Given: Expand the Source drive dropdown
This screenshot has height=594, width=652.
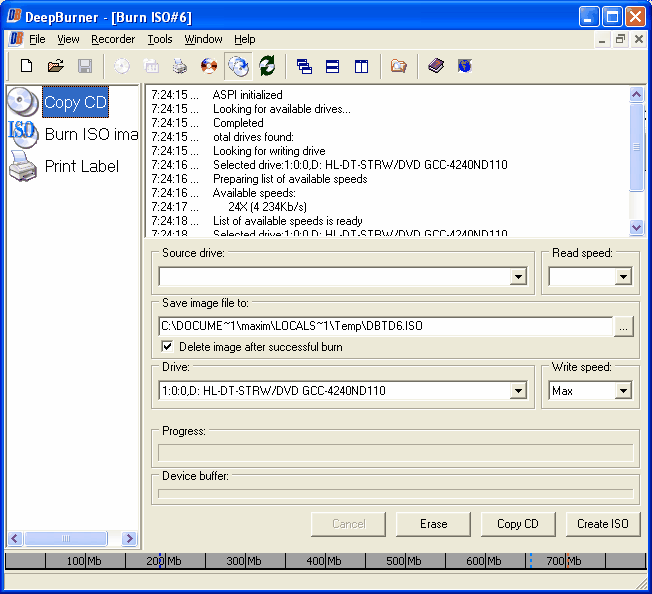Looking at the screenshot, I should (x=518, y=277).
